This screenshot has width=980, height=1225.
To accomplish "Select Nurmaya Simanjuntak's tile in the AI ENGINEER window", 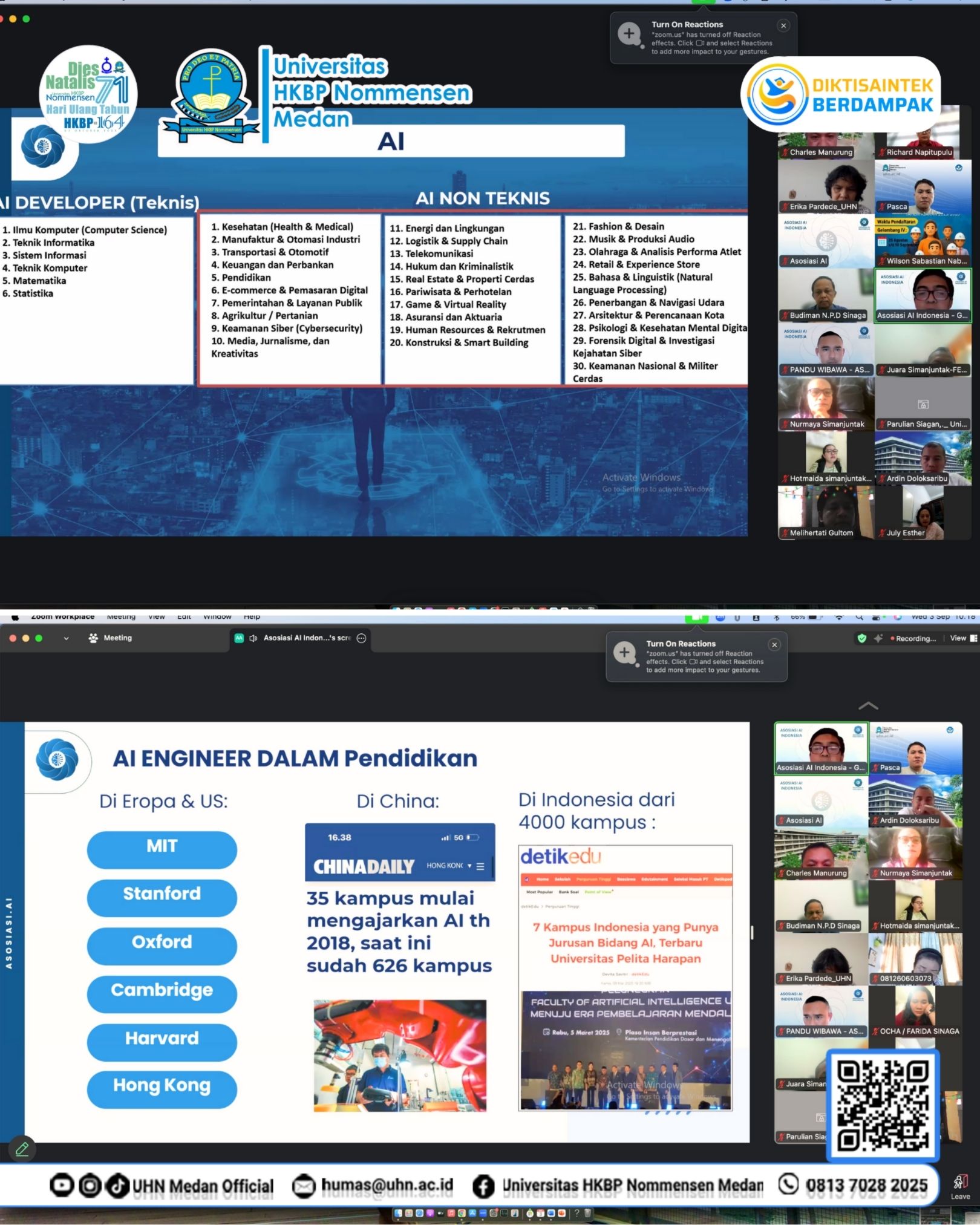I will coord(915,854).
